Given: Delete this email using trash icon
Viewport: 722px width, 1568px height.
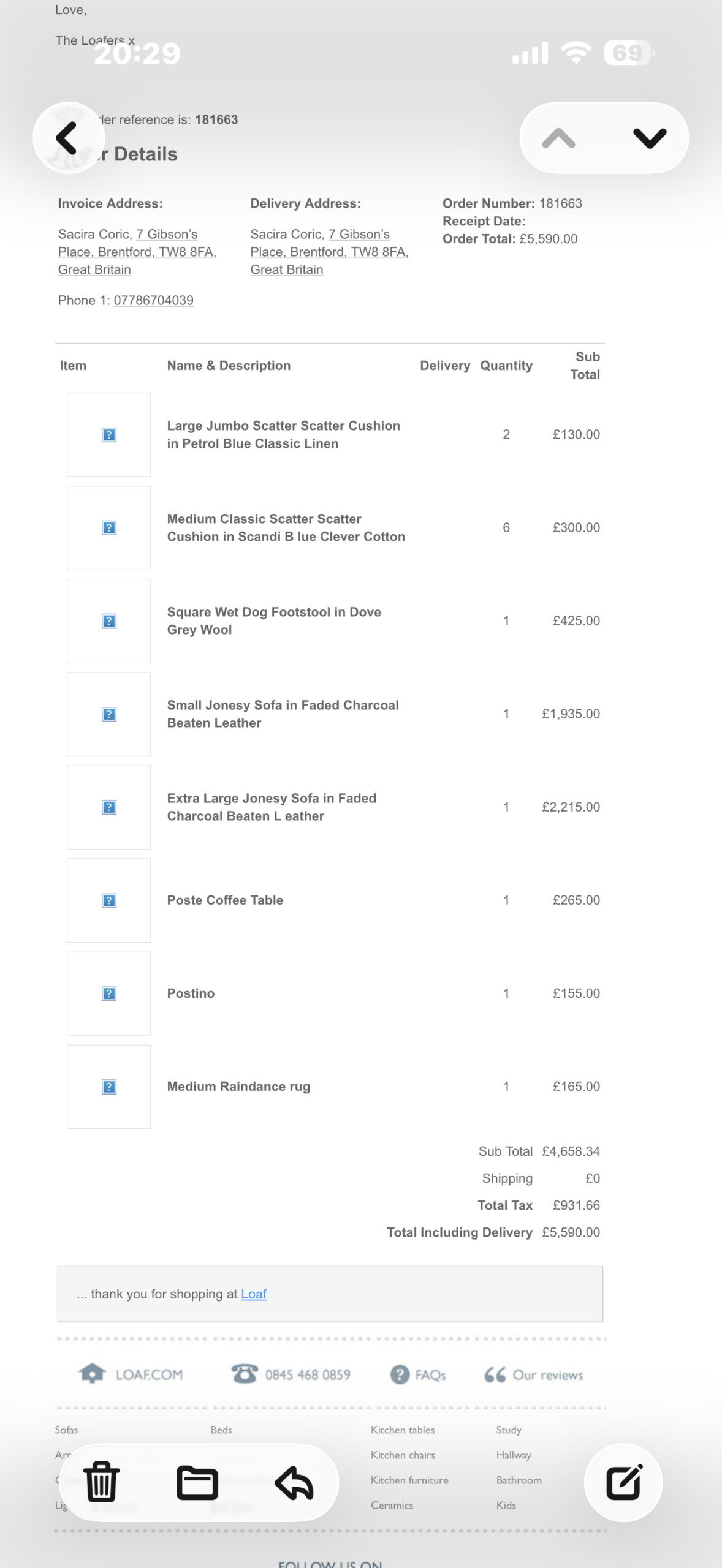Looking at the screenshot, I should coord(102,1482).
